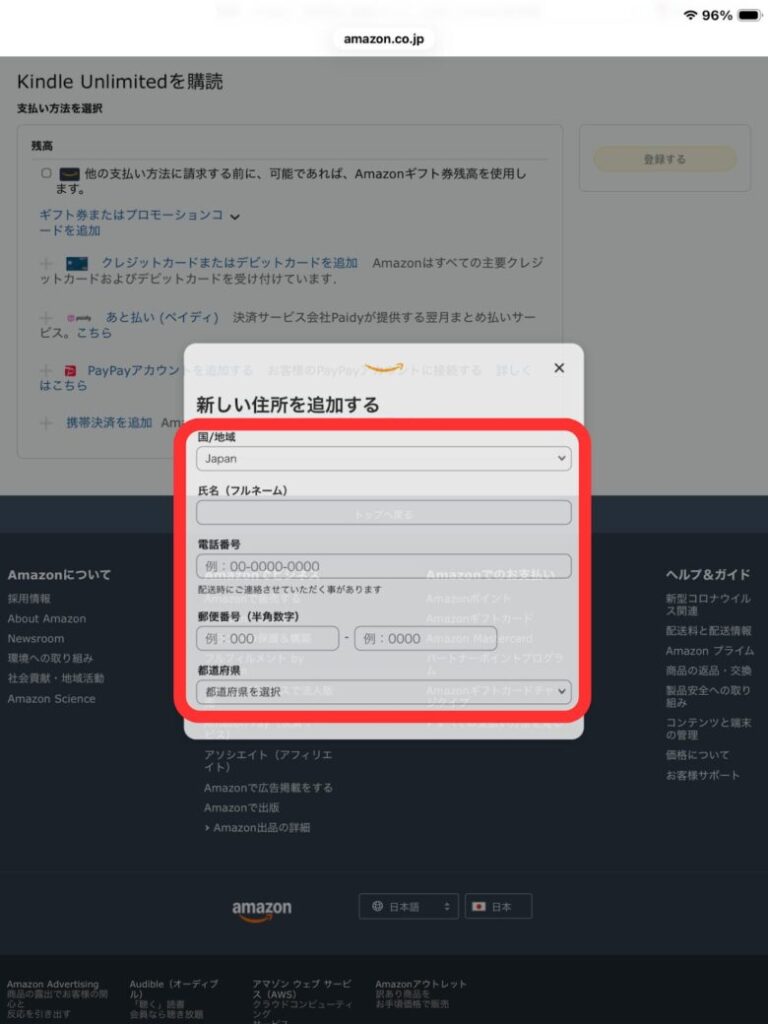768x1024 pixels.
Task: Click the plus icon beside 携帯決済を追加
Action: 46,423
